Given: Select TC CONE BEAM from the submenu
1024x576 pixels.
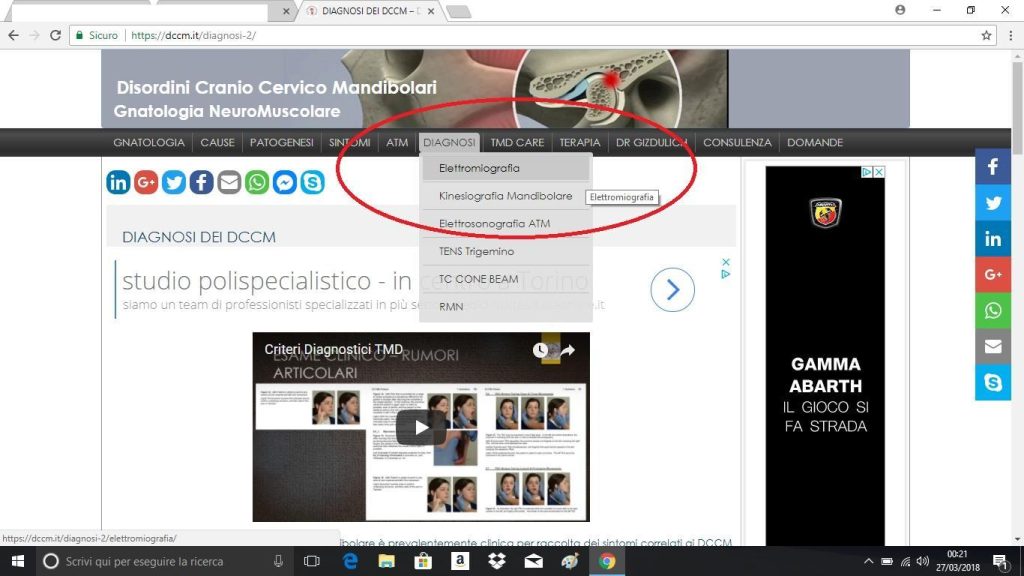Looking at the screenshot, I should (x=506, y=279).
